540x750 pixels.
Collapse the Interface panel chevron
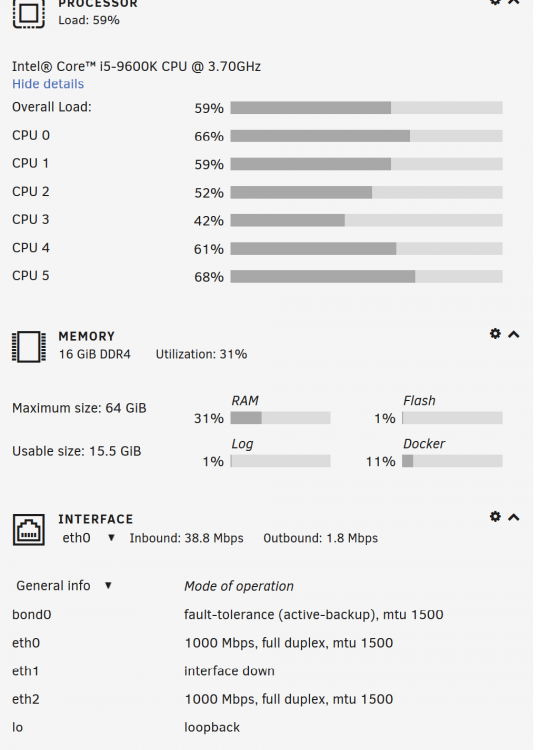514,517
